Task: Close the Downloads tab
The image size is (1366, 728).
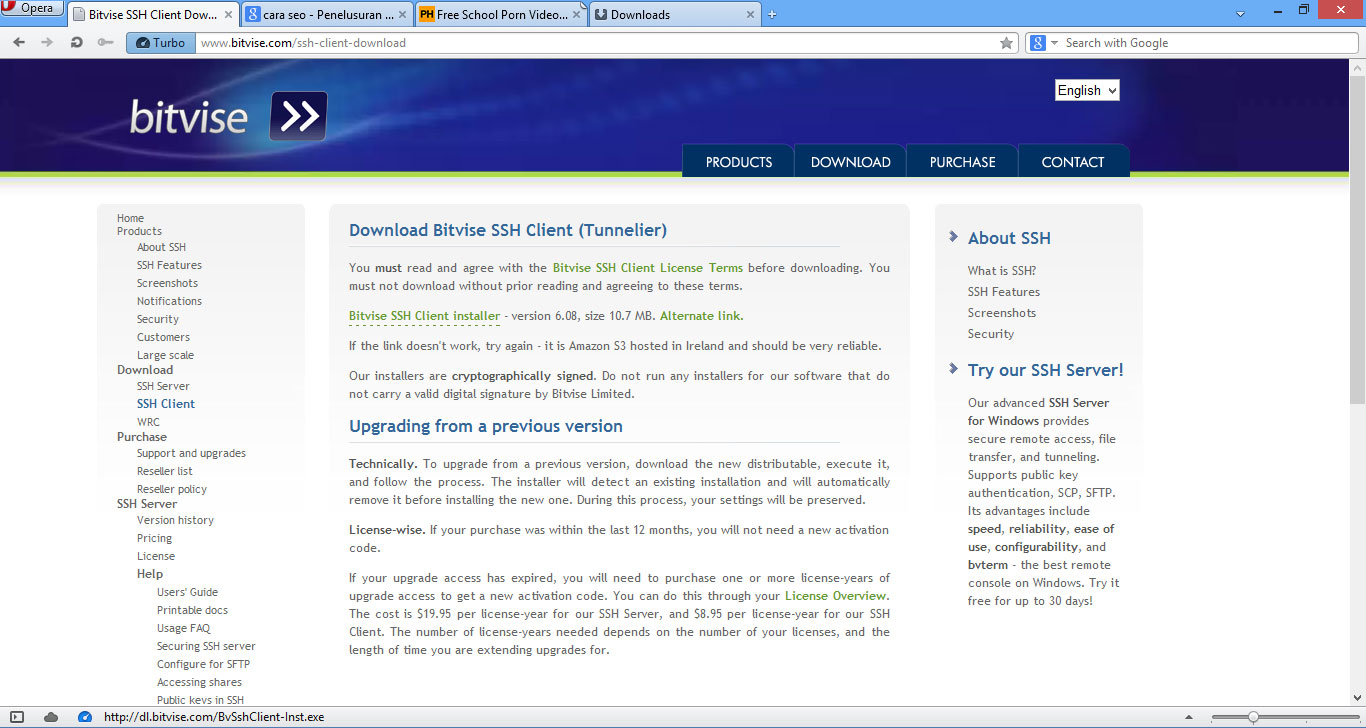Action: coord(750,15)
